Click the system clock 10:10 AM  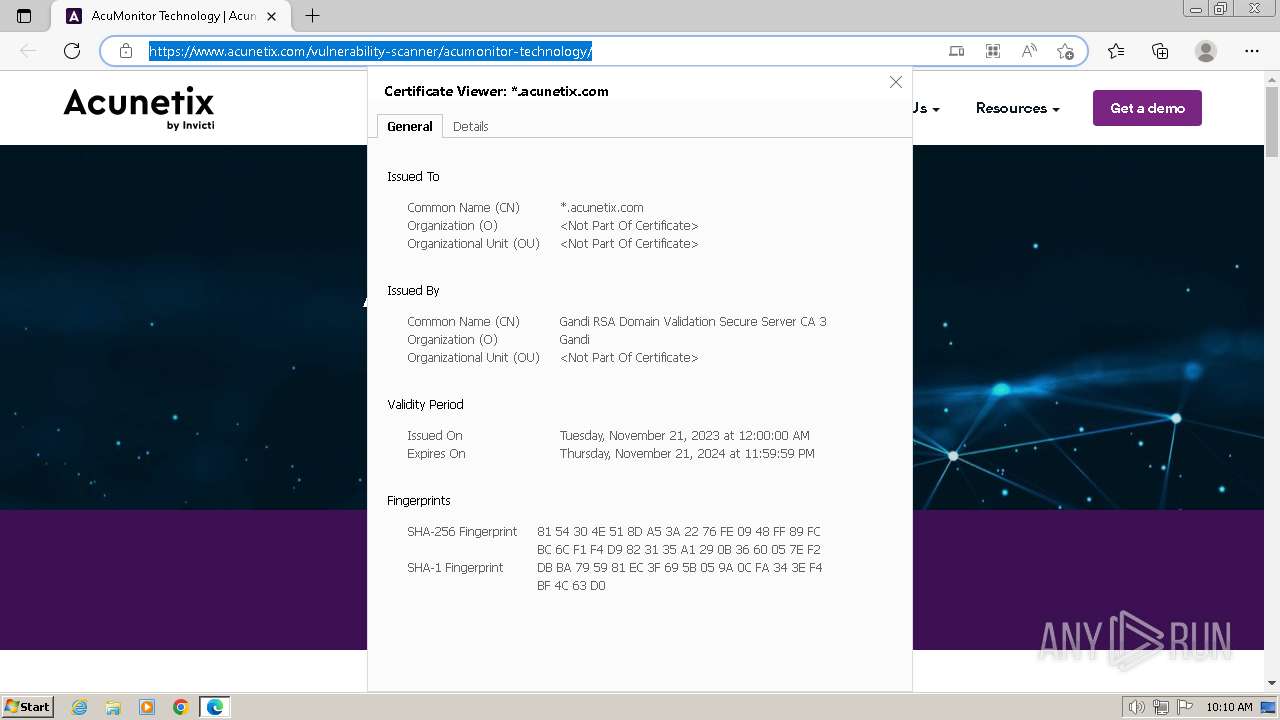(x=1229, y=707)
